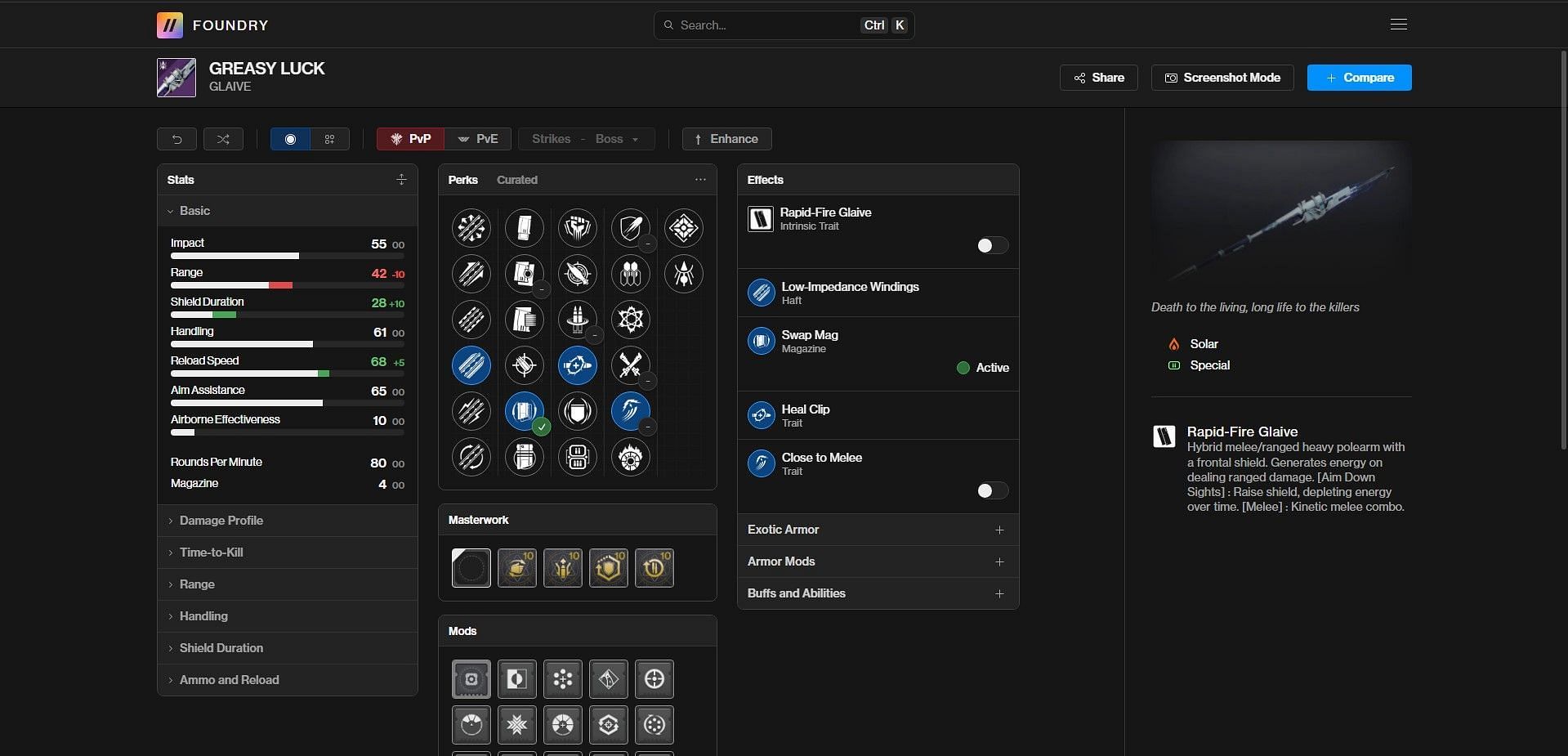Click the randomize shuffle button
The image size is (1568, 756).
point(223,139)
